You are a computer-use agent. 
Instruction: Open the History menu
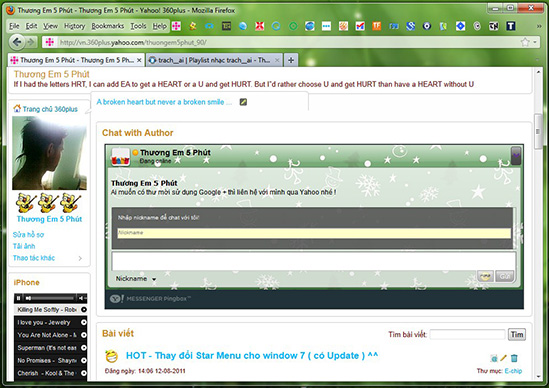(x=75, y=26)
